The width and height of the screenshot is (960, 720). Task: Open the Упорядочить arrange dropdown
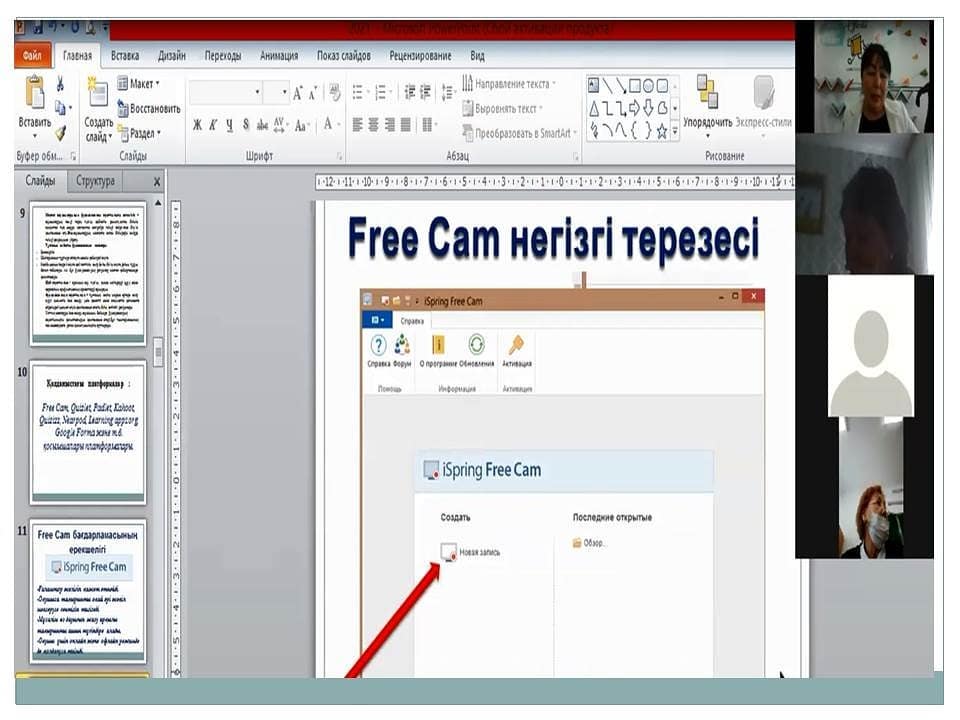coord(708,105)
